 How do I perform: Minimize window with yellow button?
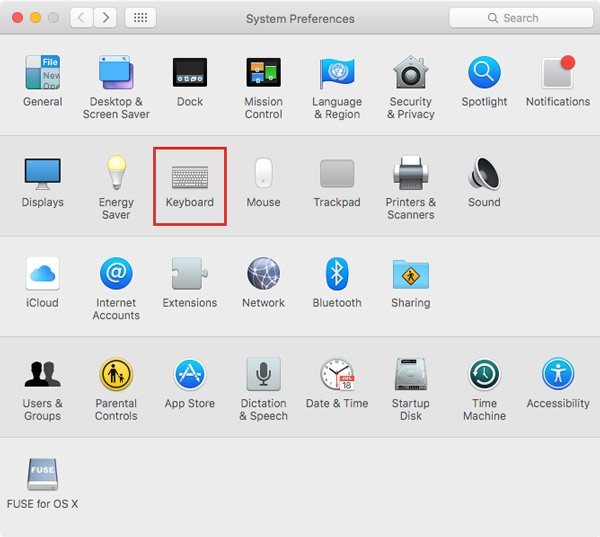(36, 18)
